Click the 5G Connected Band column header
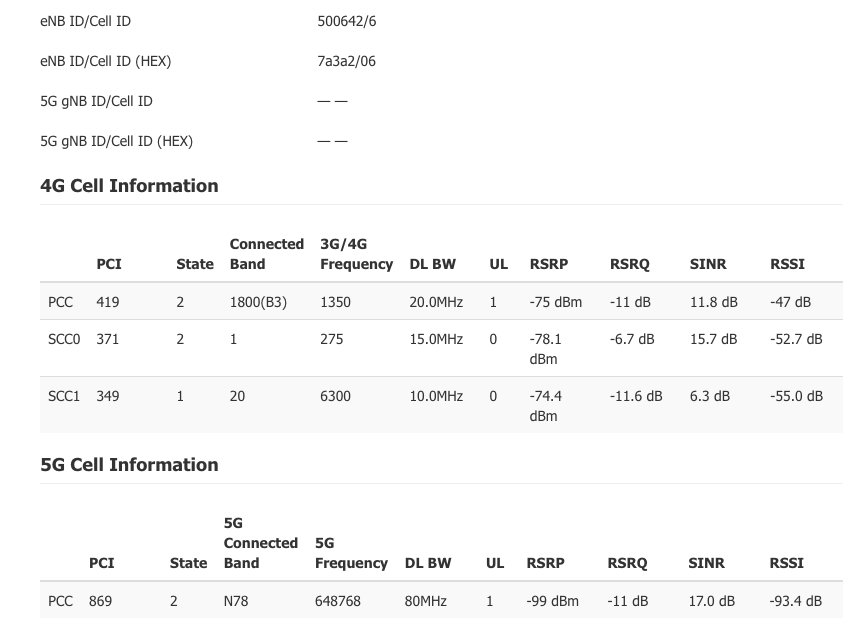The image size is (849, 644). (260, 543)
